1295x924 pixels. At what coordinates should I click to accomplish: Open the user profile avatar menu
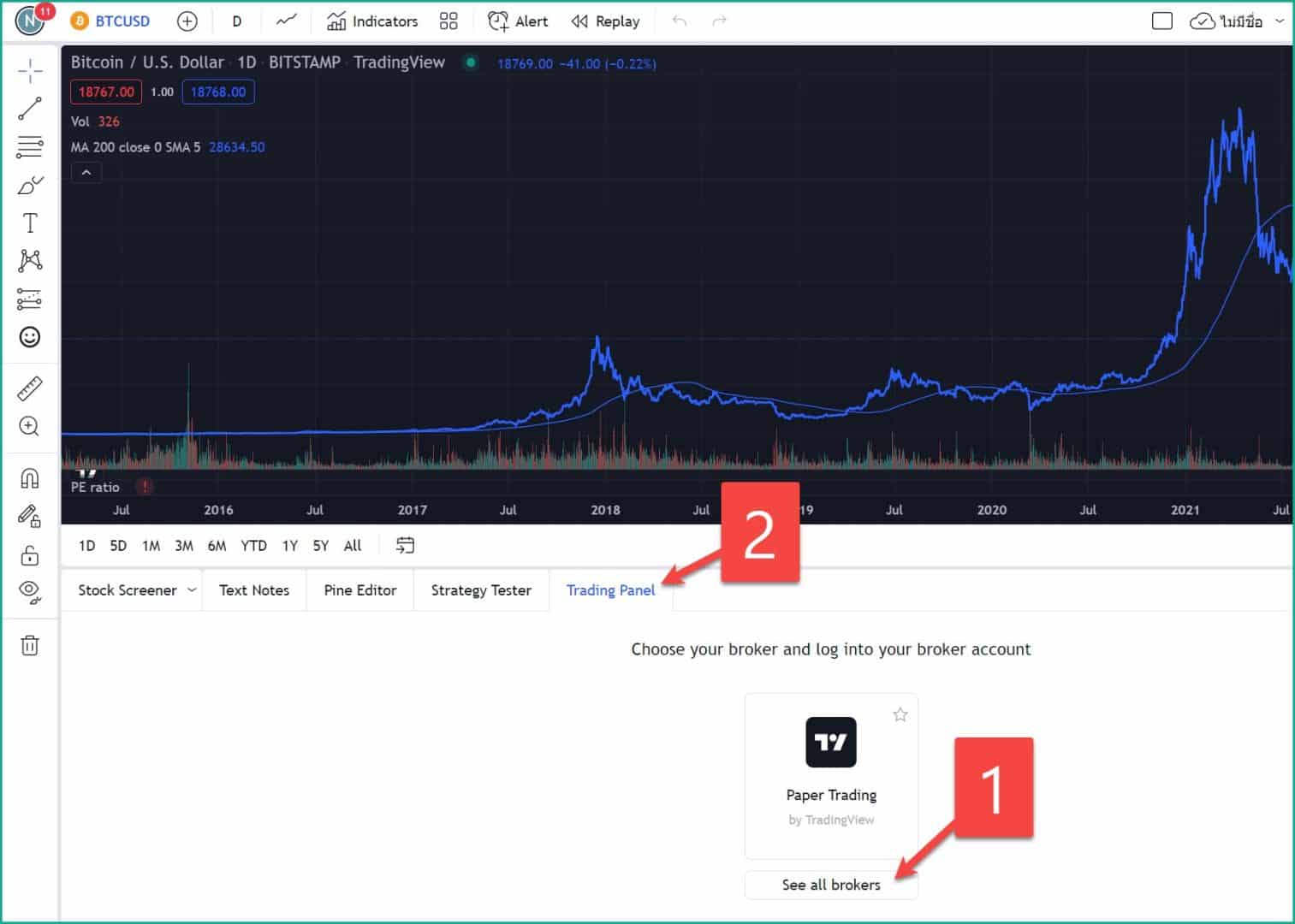tap(31, 21)
